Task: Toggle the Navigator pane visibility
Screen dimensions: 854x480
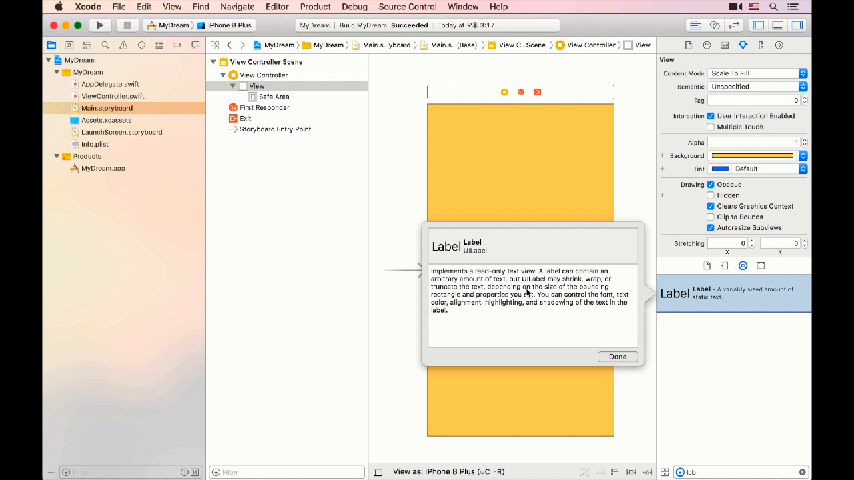Action: [x=759, y=25]
